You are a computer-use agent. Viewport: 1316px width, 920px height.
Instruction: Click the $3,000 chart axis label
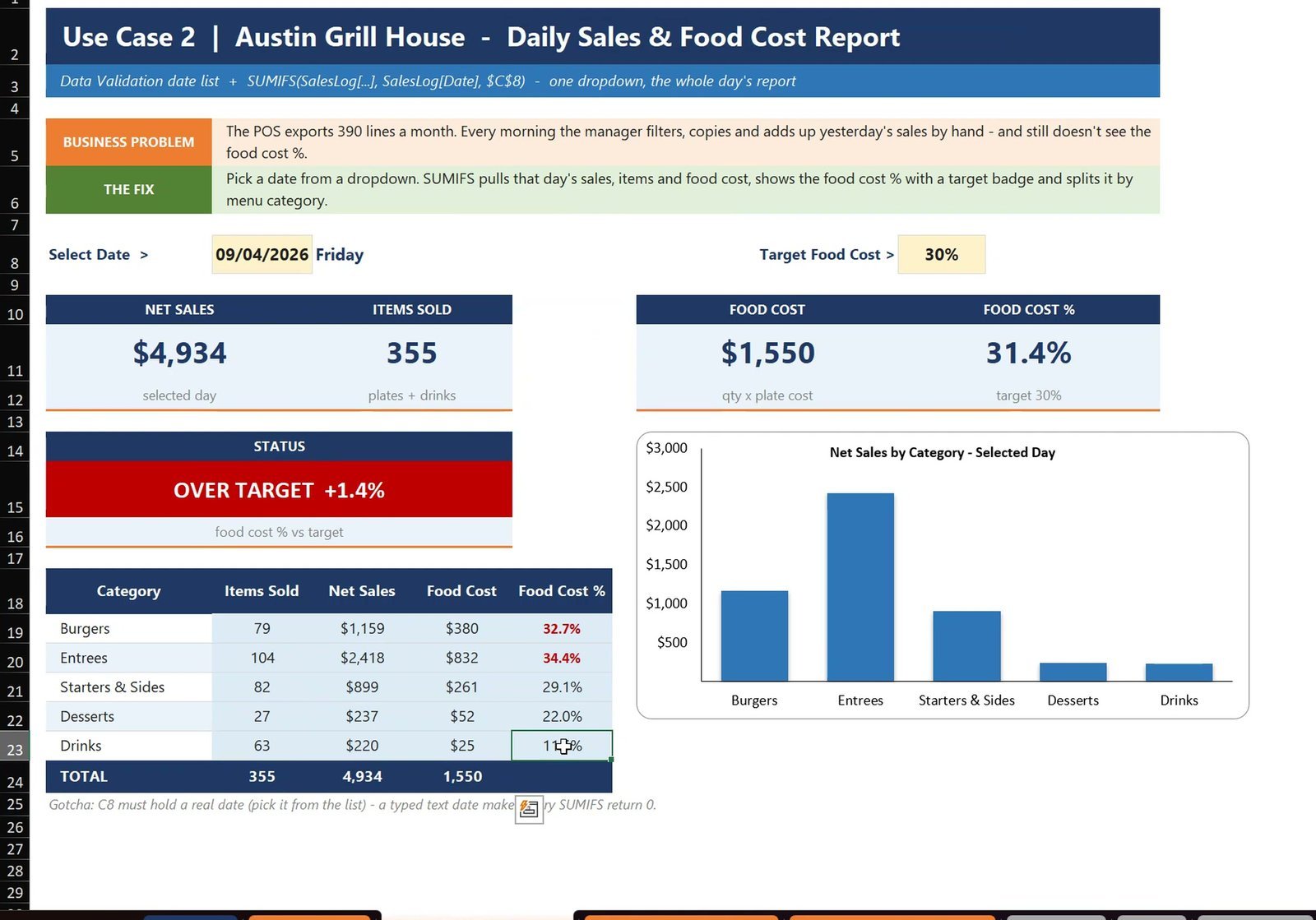(666, 448)
